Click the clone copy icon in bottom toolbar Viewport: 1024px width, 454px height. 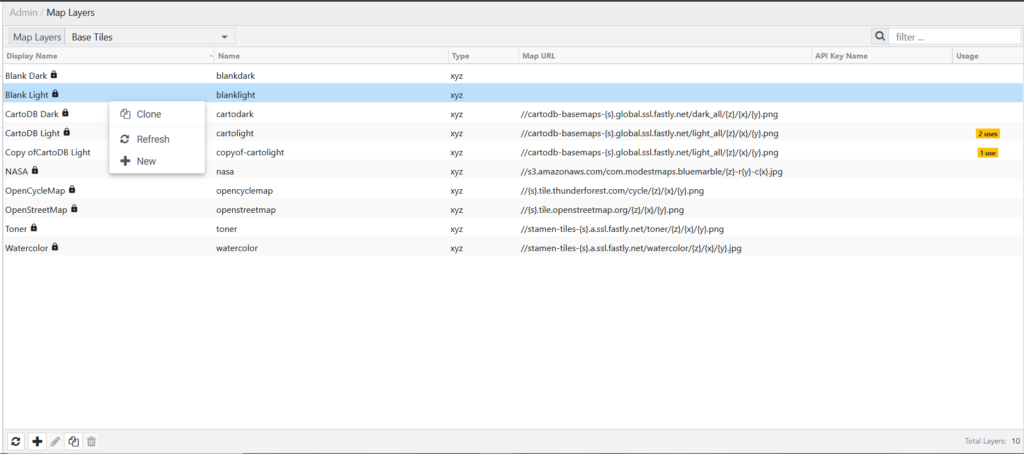74,442
